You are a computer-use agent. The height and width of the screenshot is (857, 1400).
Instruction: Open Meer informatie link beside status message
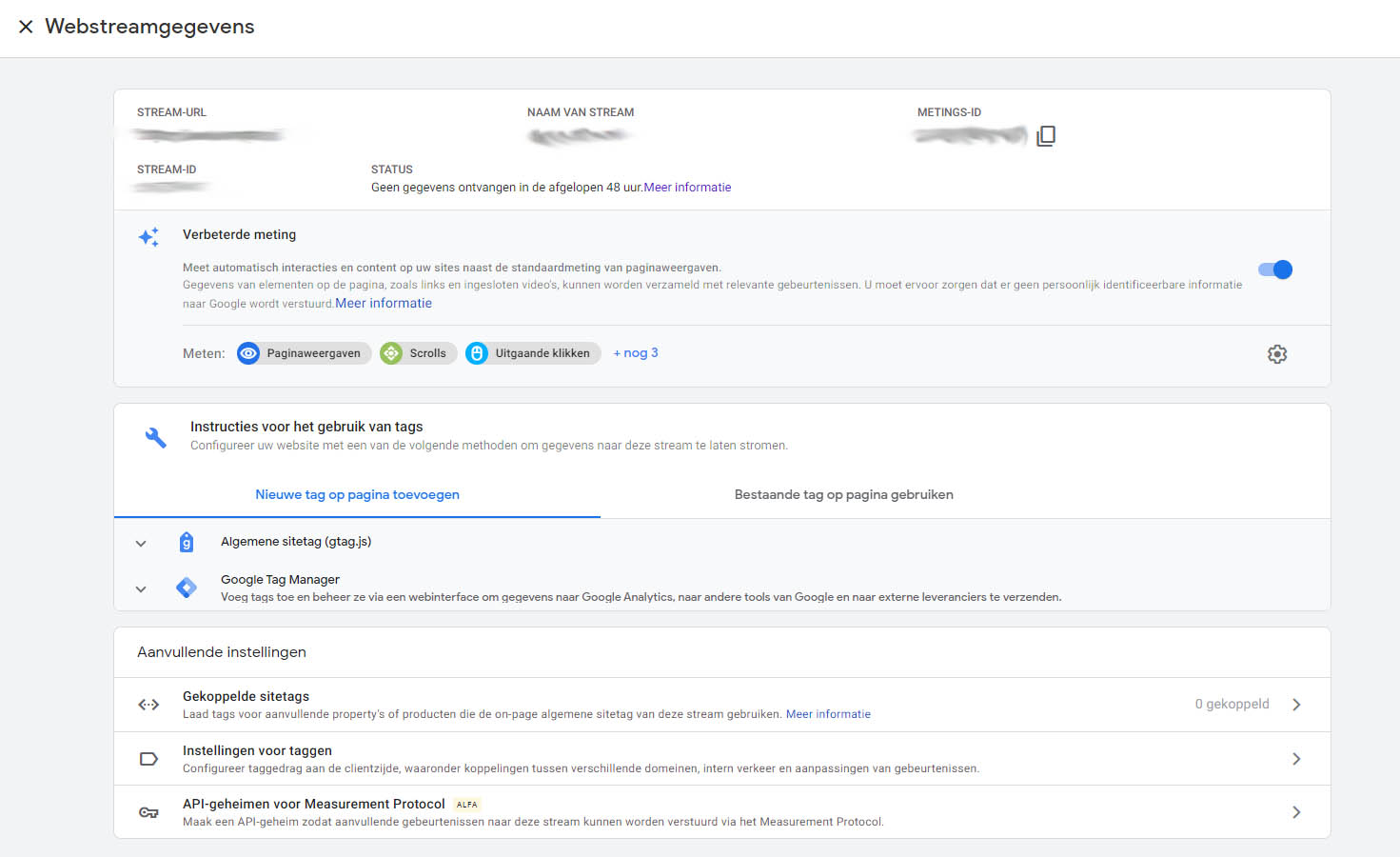[687, 188]
